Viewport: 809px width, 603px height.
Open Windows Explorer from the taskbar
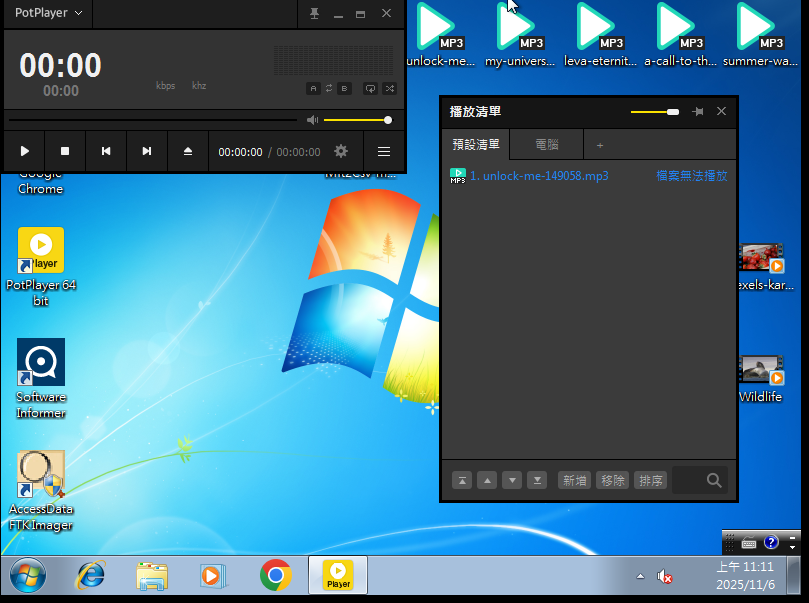(x=152, y=575)
